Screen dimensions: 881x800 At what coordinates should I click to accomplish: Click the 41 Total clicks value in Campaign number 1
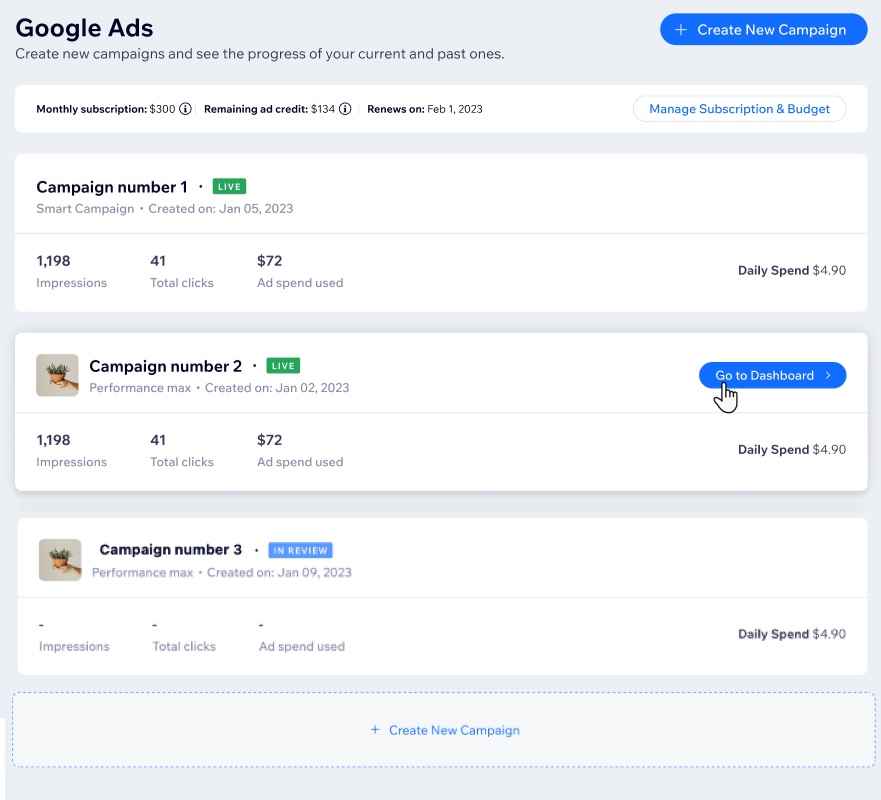coord(158,261)
